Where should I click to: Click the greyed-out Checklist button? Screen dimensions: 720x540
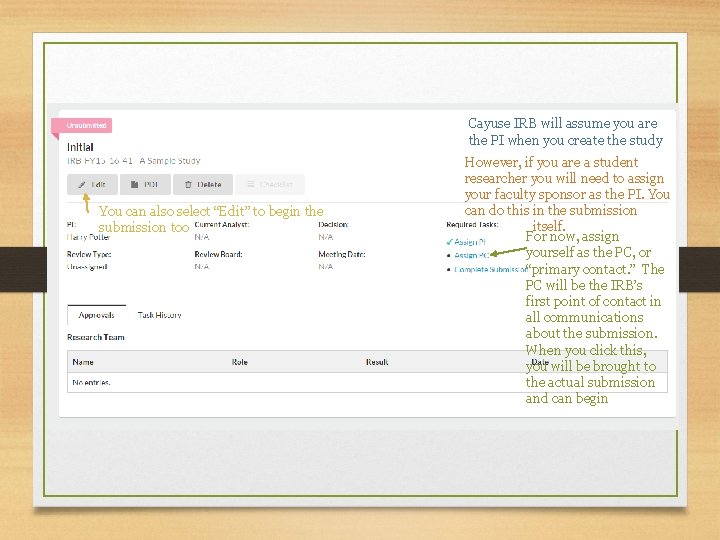[x=270, y=185]
